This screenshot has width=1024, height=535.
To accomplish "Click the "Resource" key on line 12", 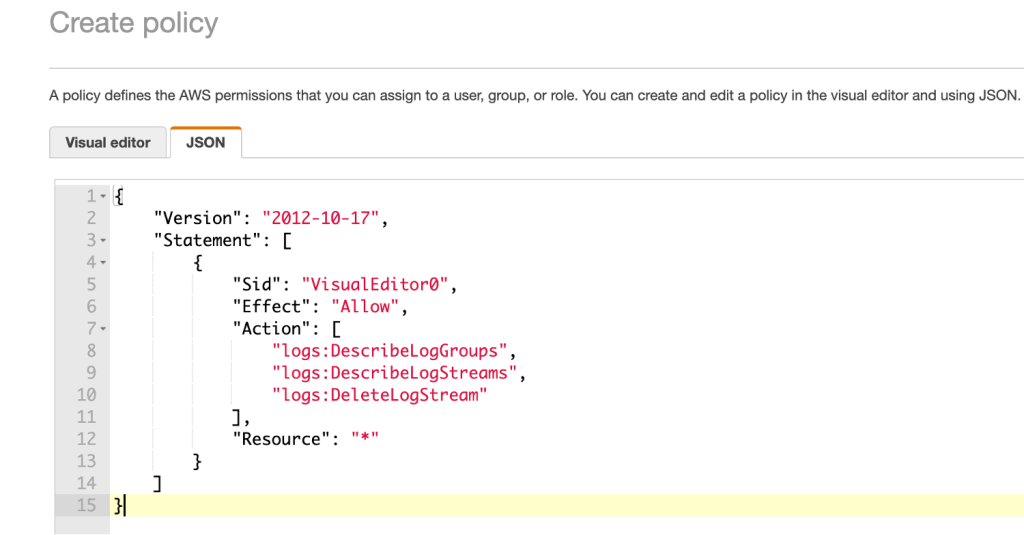I will [281, 439].
